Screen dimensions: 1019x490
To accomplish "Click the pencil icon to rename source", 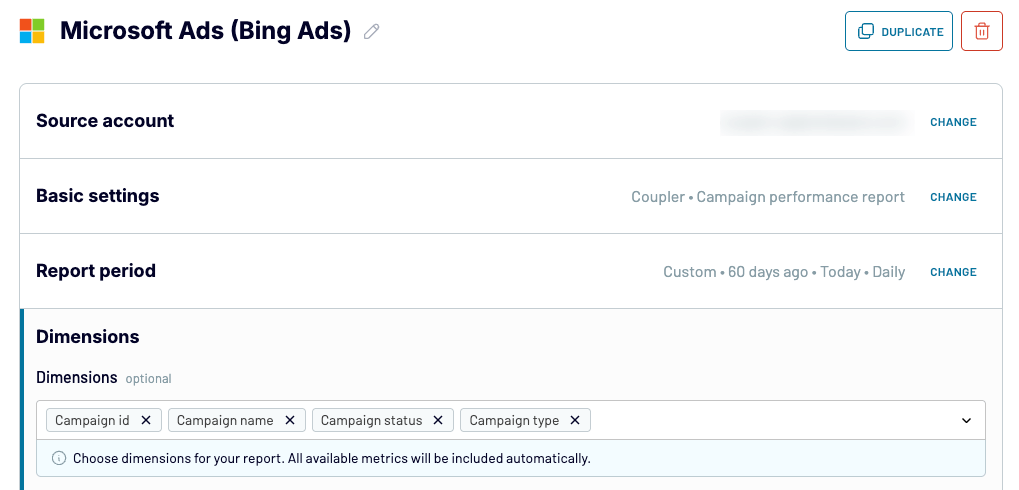I will (371, 31).
